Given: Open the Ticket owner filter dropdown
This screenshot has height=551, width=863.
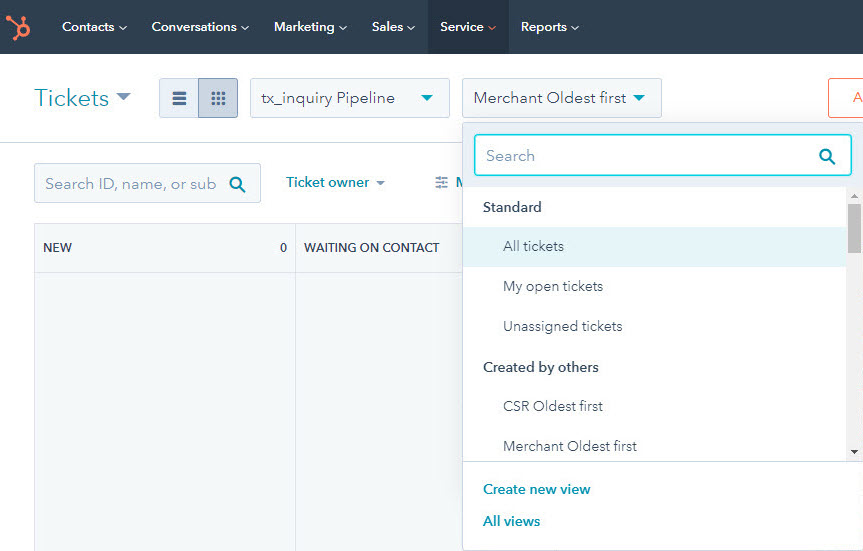Looking at the screenshot, I should pos(335,182).
